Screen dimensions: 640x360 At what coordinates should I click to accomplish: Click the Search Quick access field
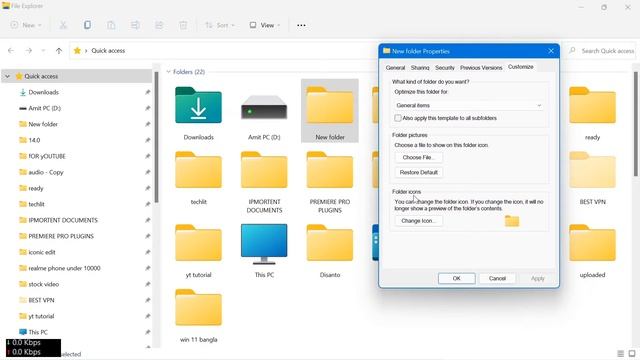602,51
